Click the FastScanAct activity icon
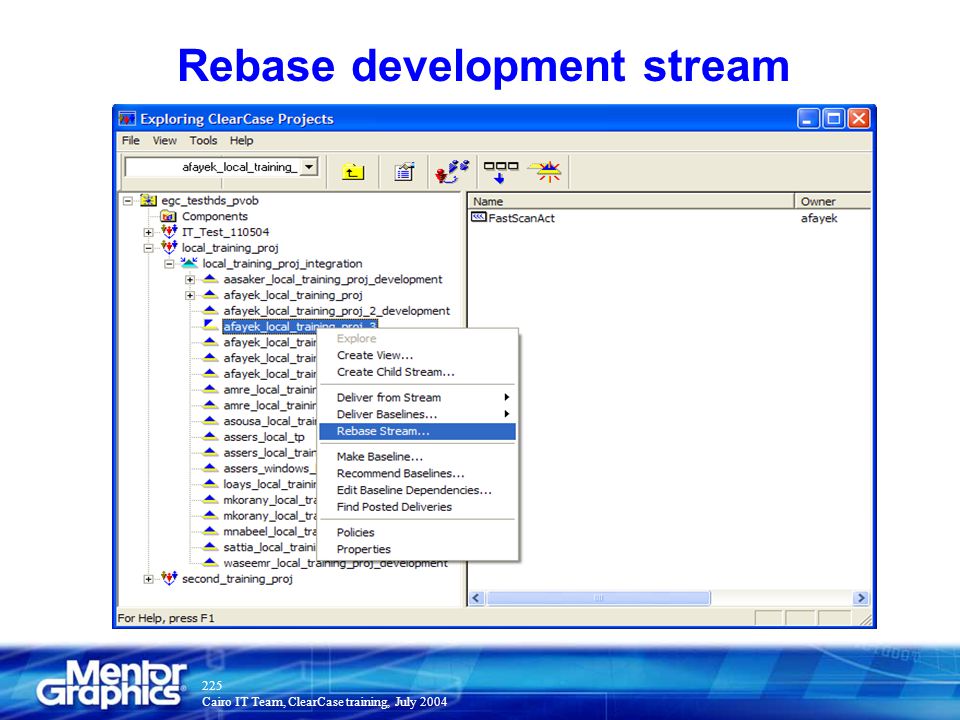Viewport: 960px width, 720px height. tap(479, 217)
